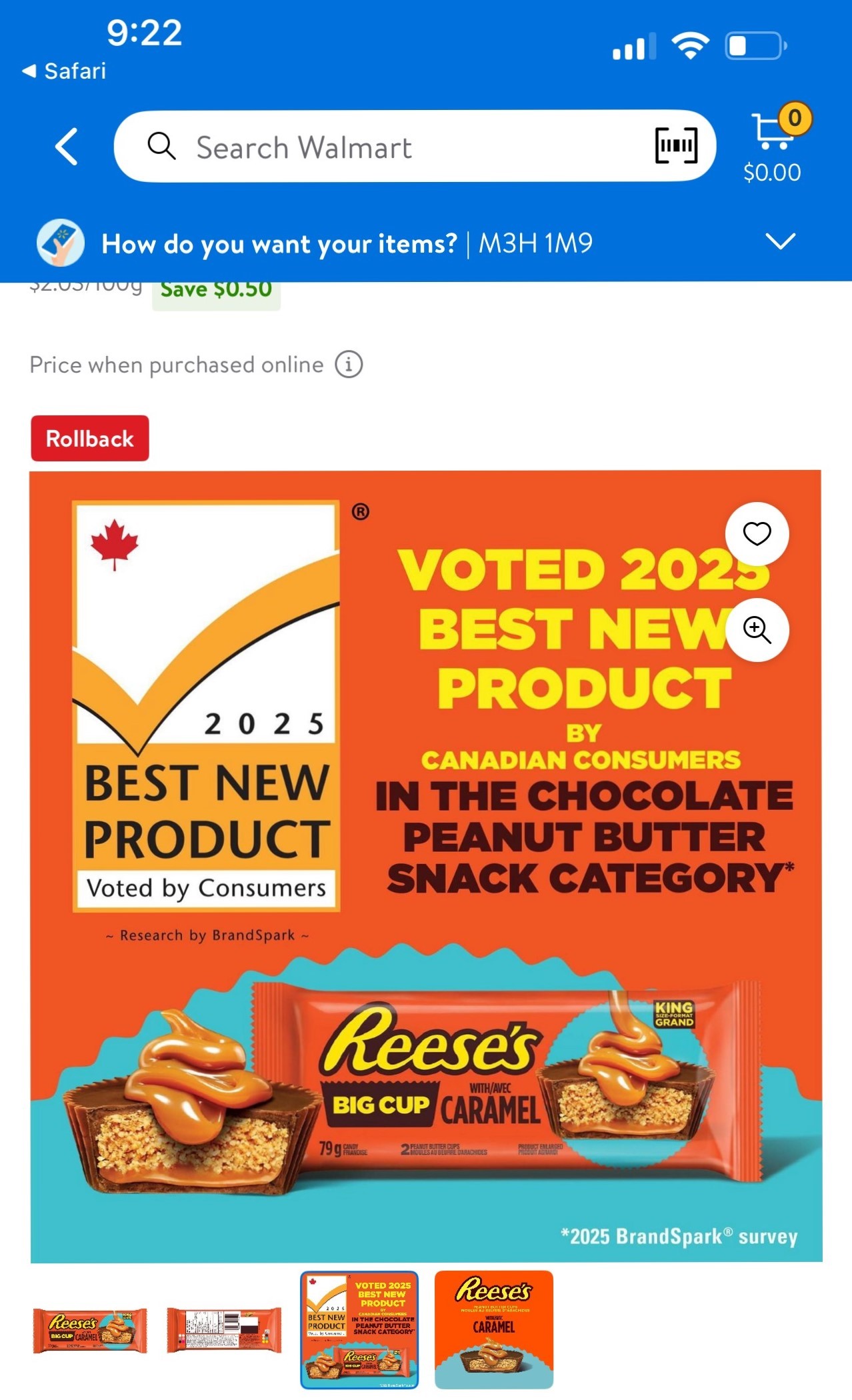Tap the delivery hand-with-phone icon
The image size is (852, 1400).
[x=61, y=243]
